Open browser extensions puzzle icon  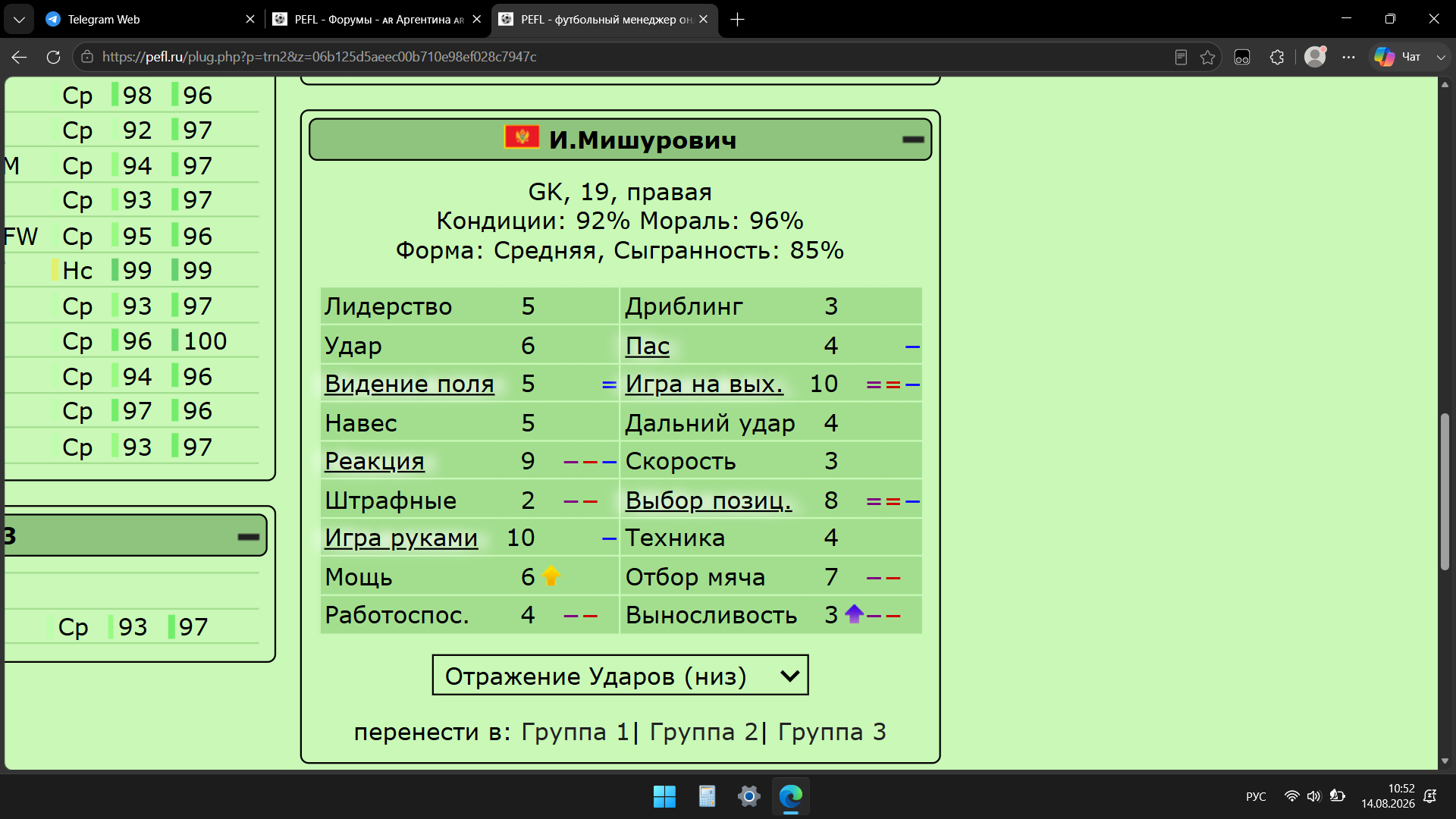pos(1277,57)
